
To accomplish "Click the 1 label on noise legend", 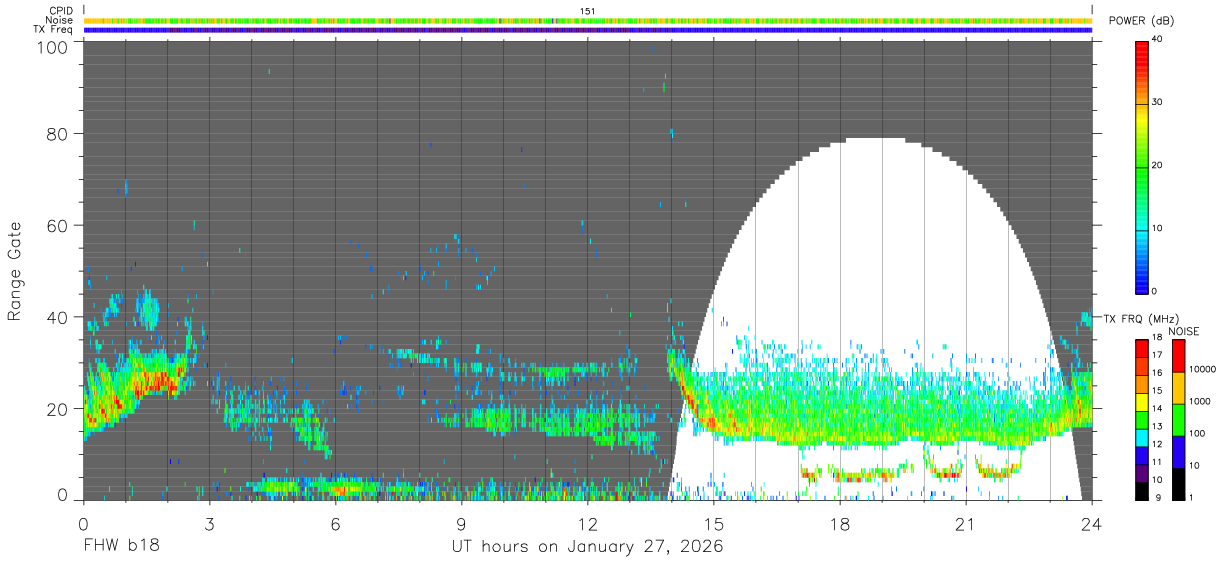I will 1192,498.
